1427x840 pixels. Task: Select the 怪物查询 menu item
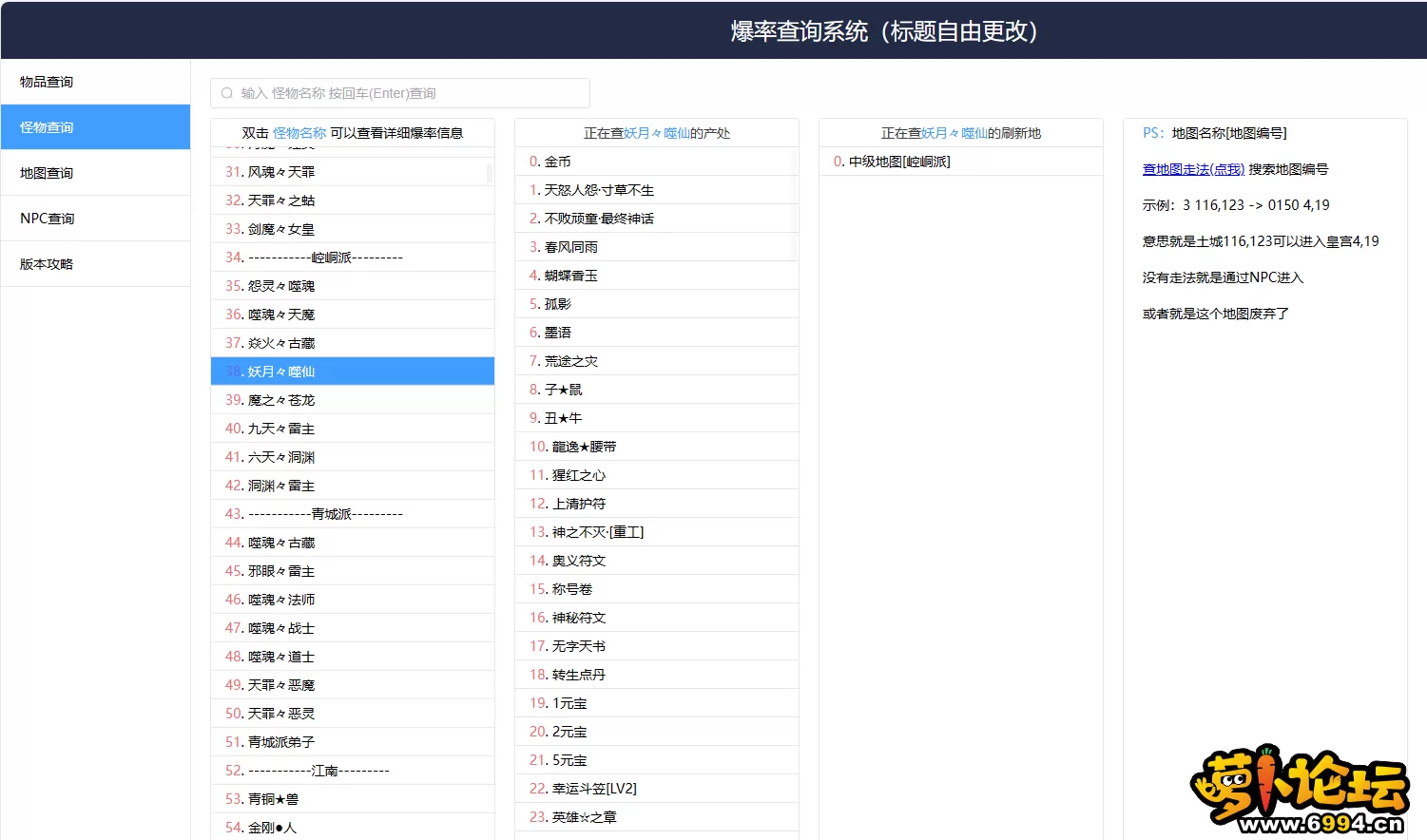[95, 127]
